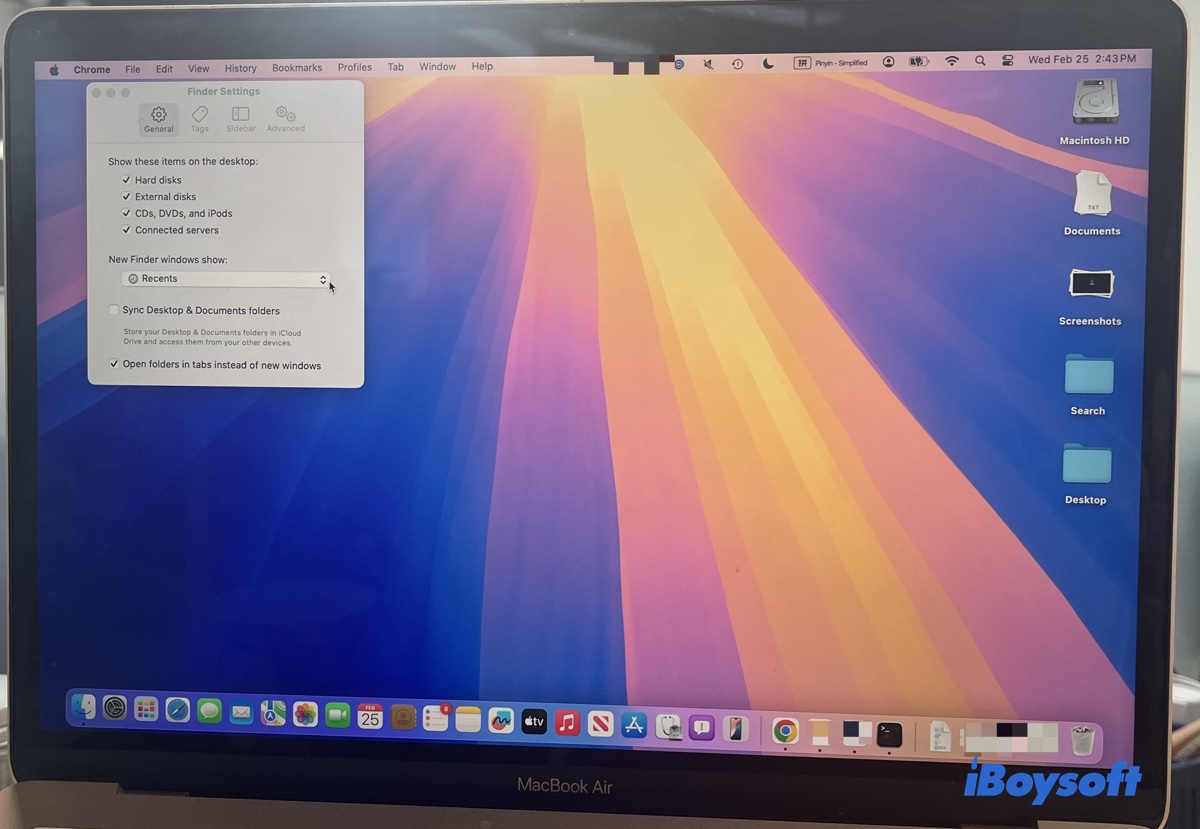The height and width of the screenshot is (829, 1200).
Task: Launch Google Chrome from the Dock
Action: 784,733
